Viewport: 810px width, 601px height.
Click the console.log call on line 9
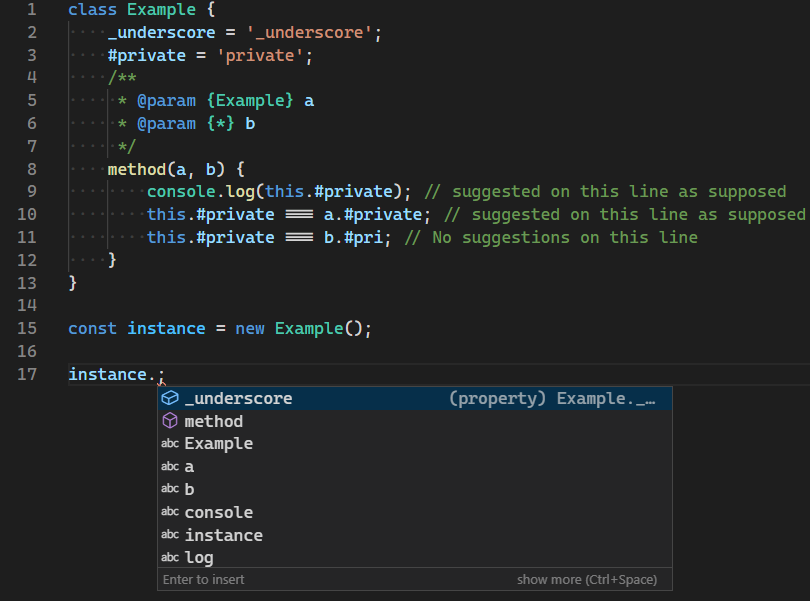point(185,191)
